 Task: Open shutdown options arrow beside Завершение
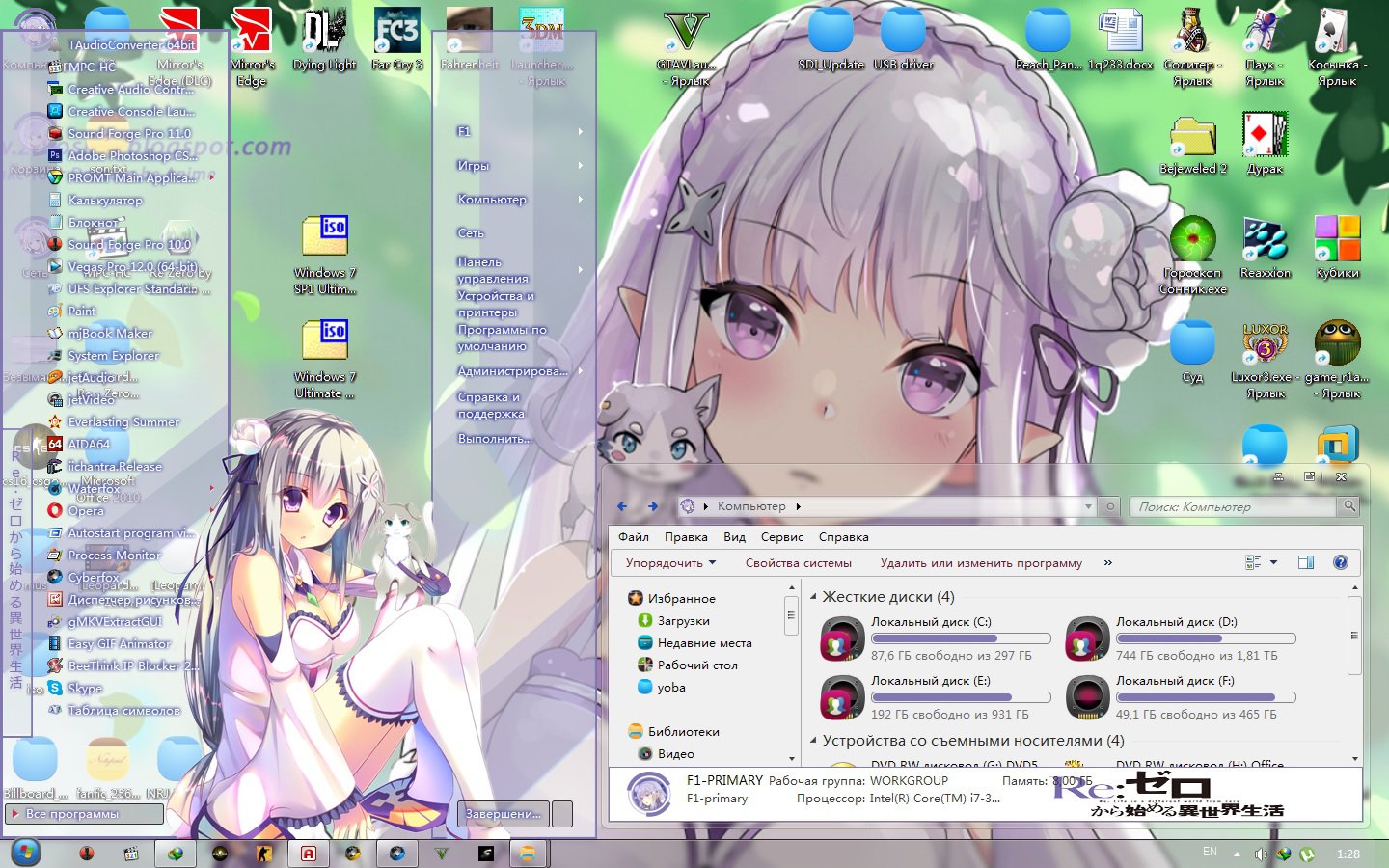pos(562,814)
